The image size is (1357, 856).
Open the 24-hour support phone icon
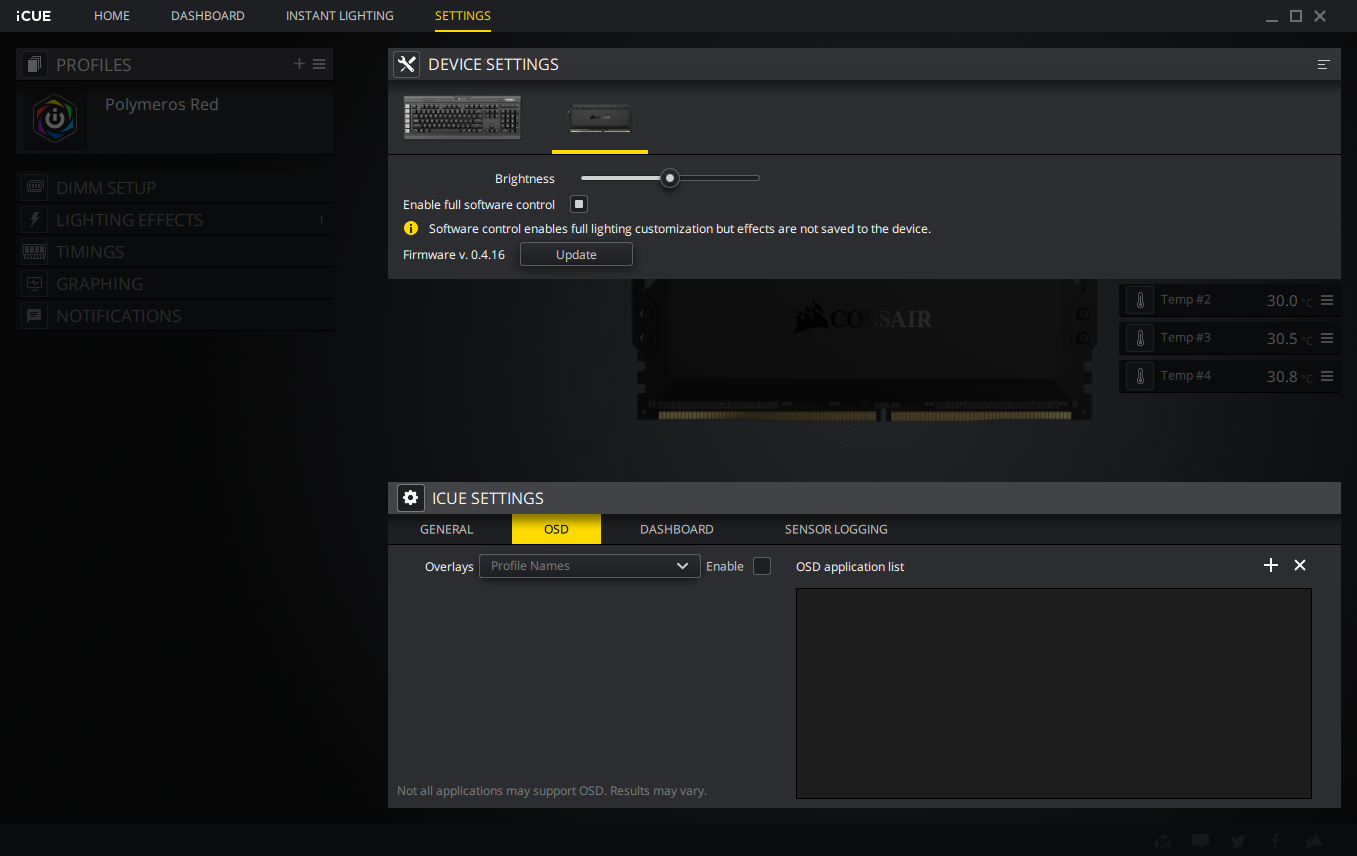1164,841
